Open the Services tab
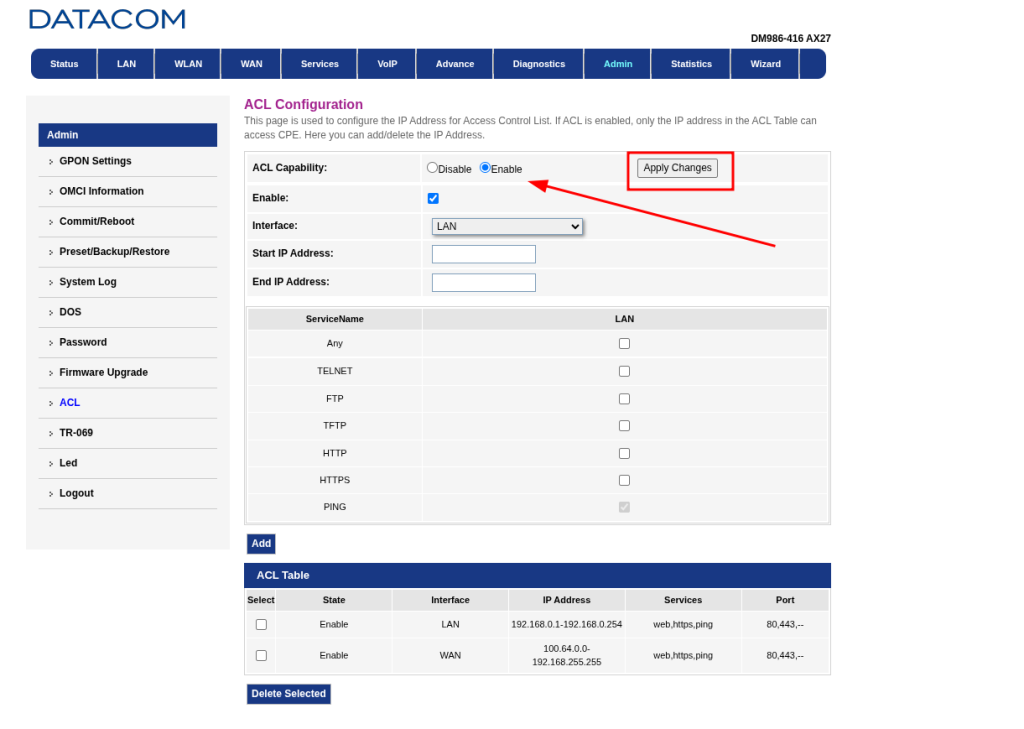Screen dimensions: 1024x729 point(319,64)
